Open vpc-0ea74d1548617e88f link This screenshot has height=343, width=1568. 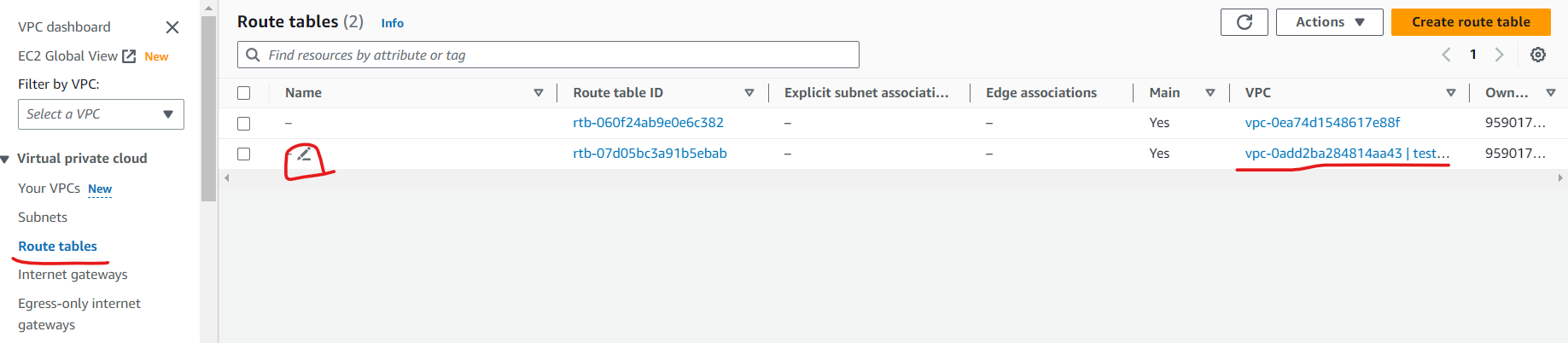[1322, 123]
